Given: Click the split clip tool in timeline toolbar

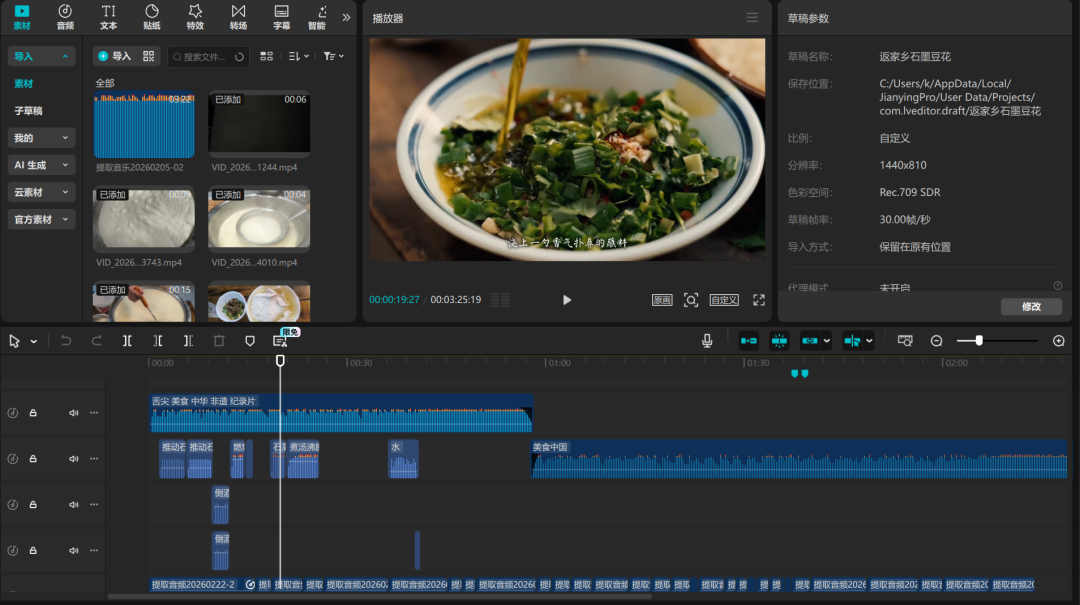Looking at the screenshot, I should 127,341.
